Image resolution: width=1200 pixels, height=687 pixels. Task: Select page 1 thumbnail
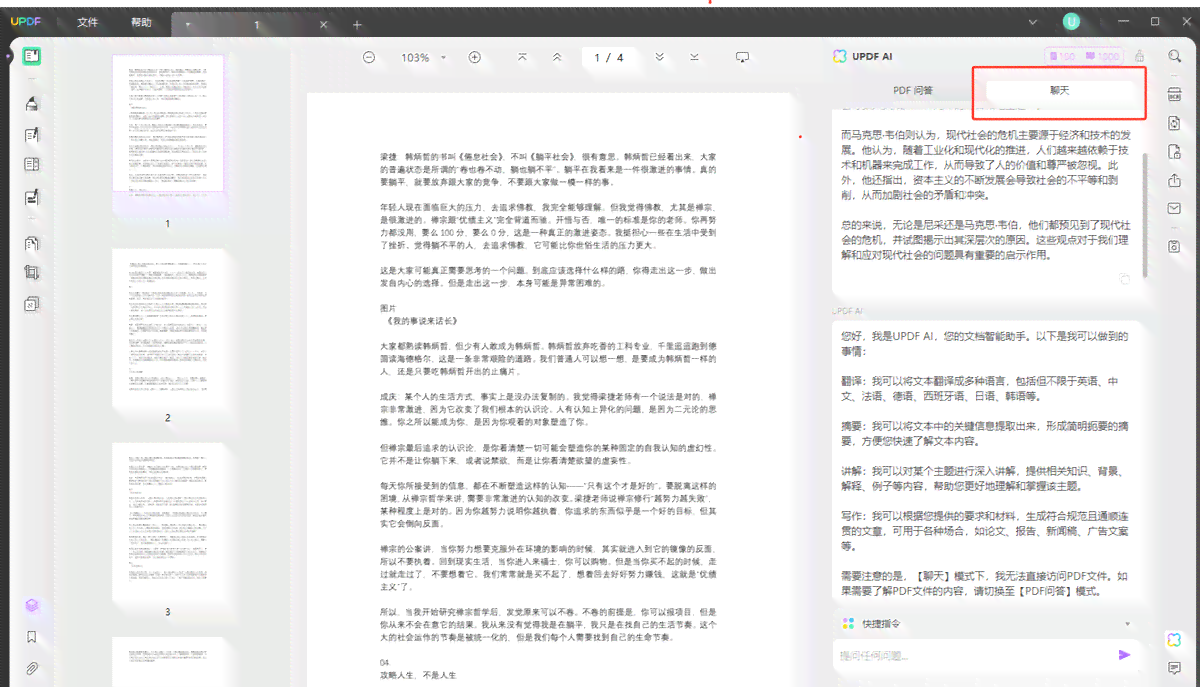[168, 123]
